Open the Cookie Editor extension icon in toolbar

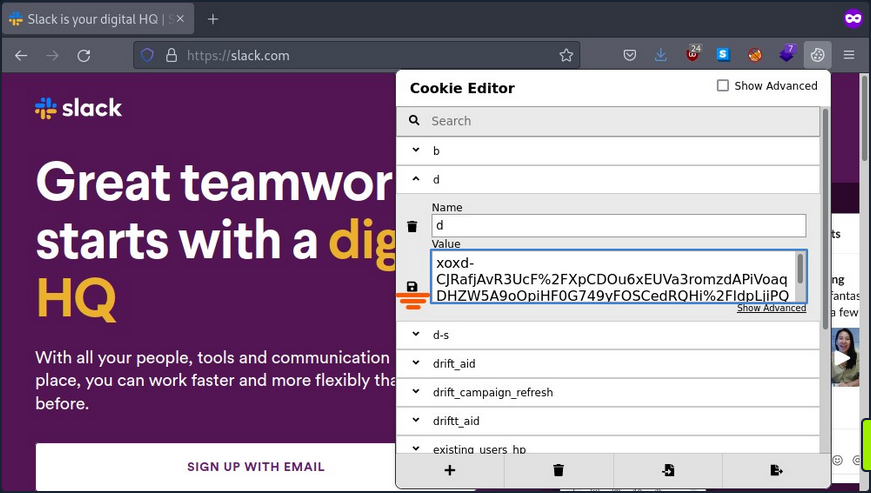[x=817, y=55]
